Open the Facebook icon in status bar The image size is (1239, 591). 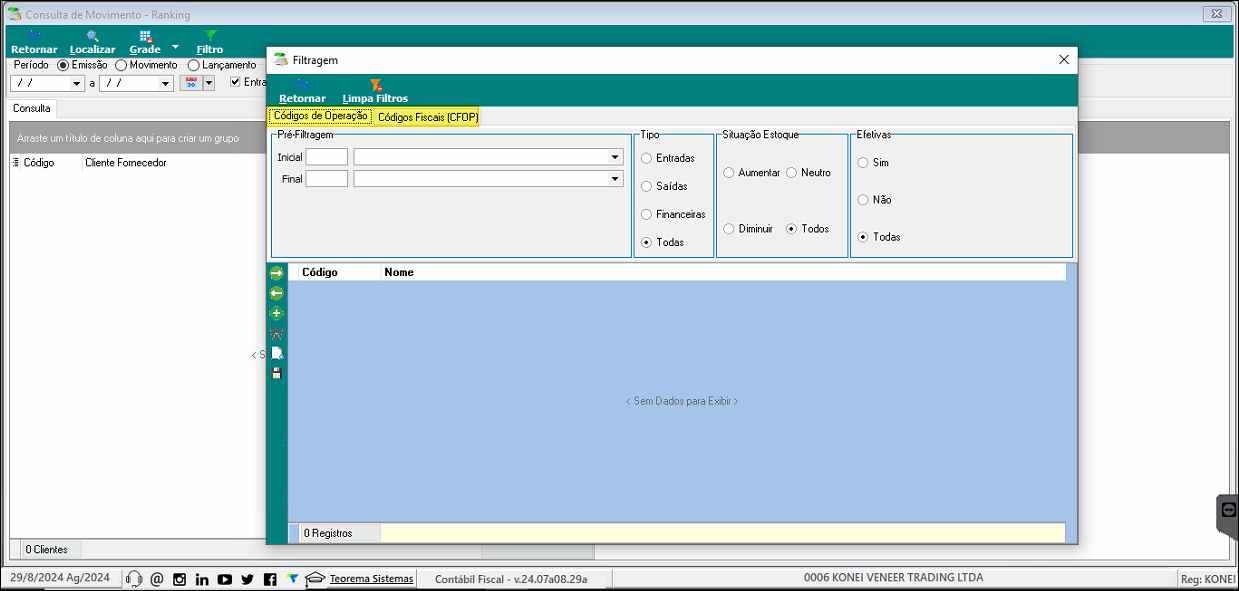tap(270, 579)
